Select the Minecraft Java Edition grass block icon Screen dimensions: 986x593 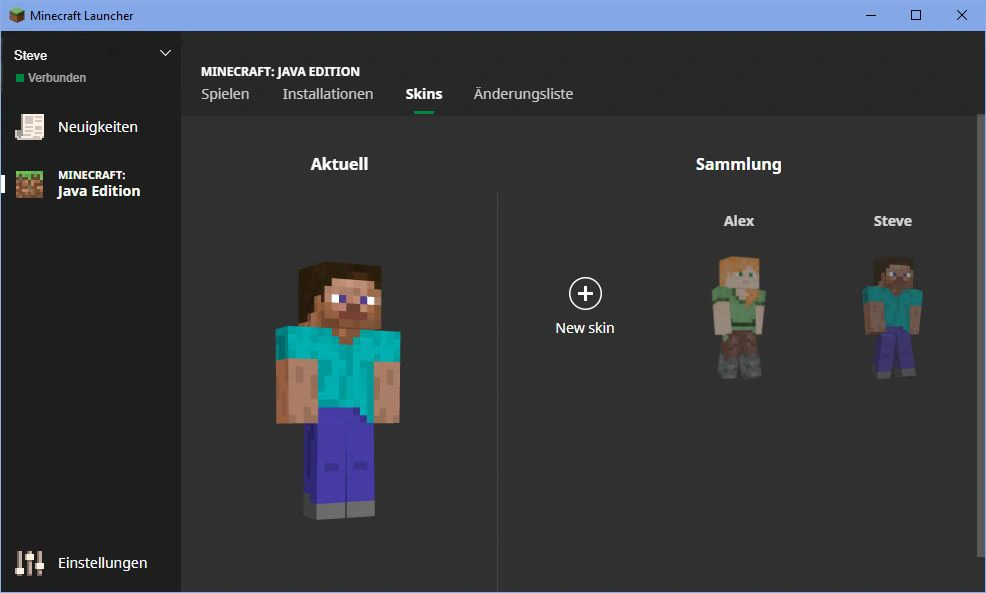tap(30, 184)
